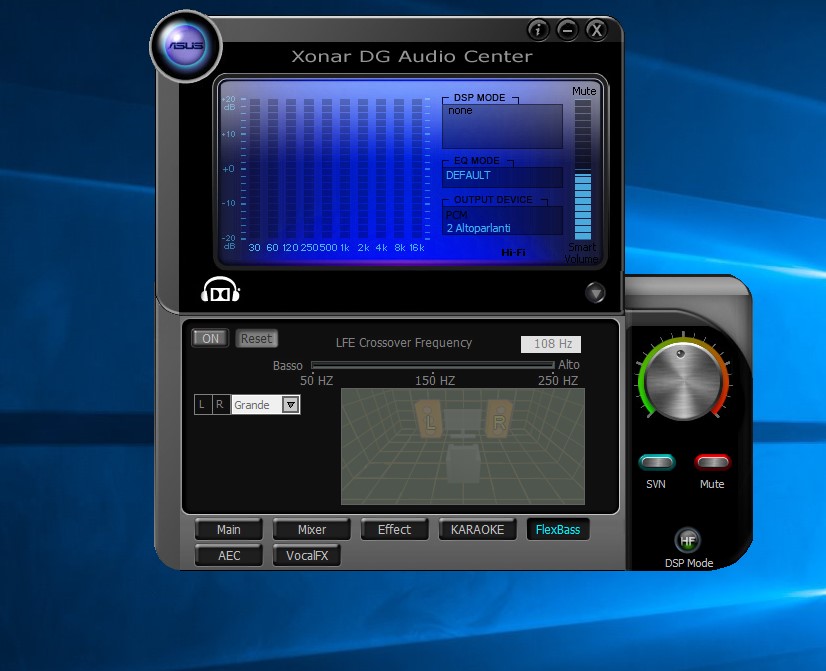Click the DSP MODE none box
Screen dimensions: 826x671
click(x=503, y=125)
